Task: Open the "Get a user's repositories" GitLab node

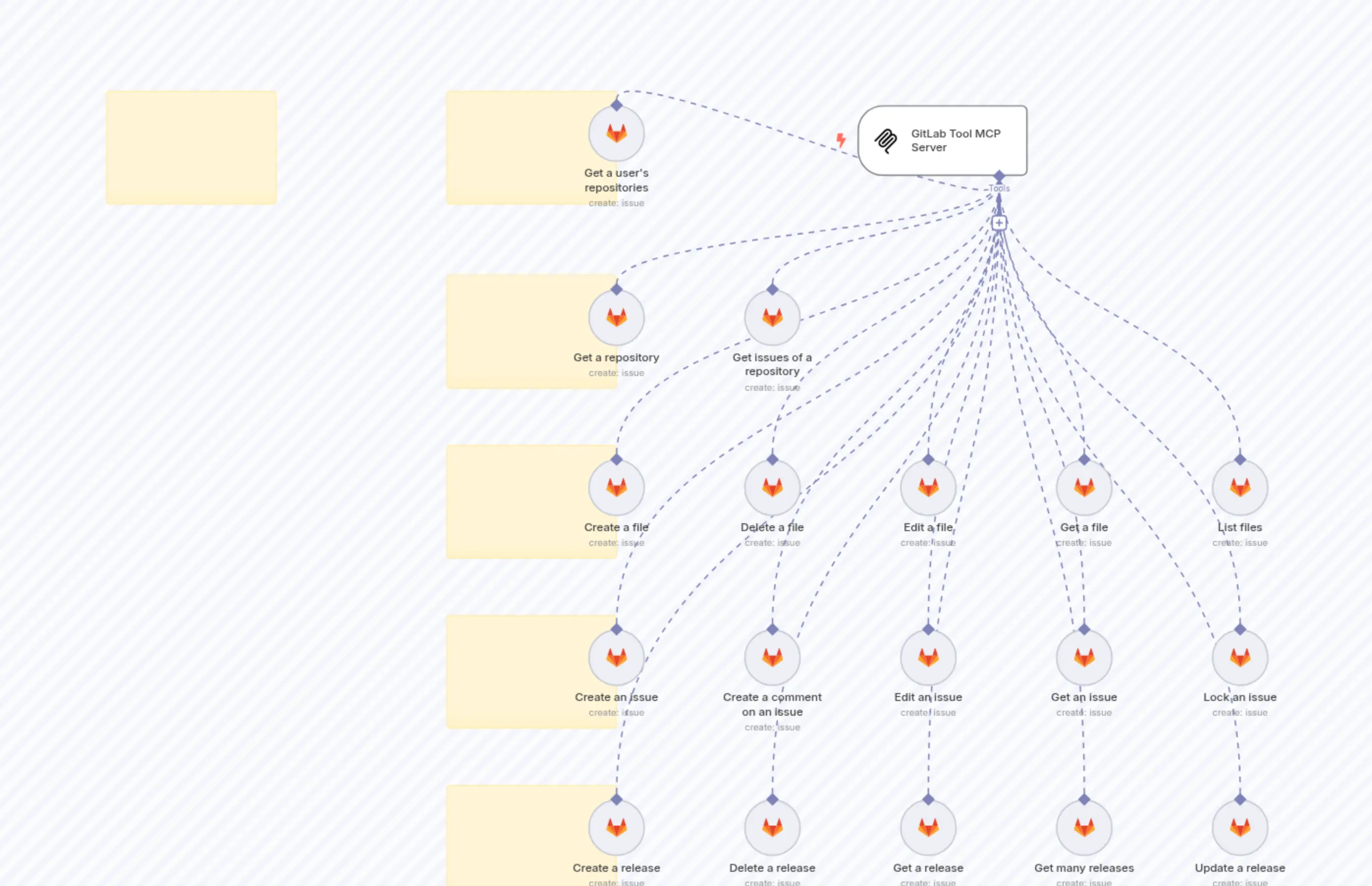Action: [616, 133]
